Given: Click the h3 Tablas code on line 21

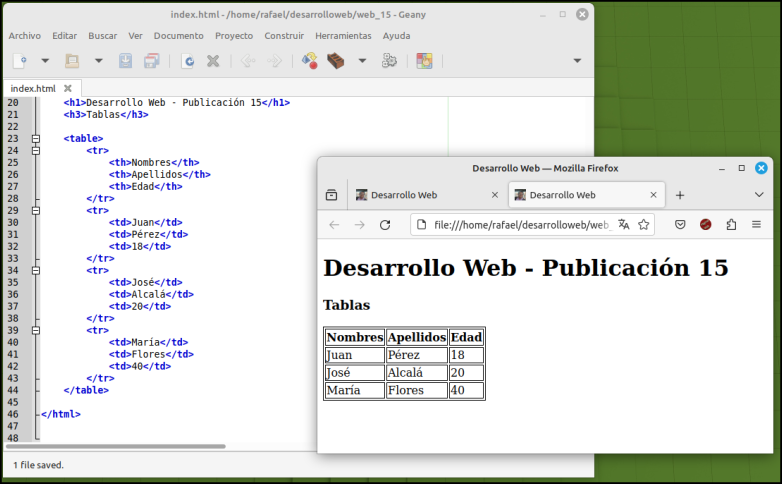Looking at the screenshot, I should (x=106, y=115).
